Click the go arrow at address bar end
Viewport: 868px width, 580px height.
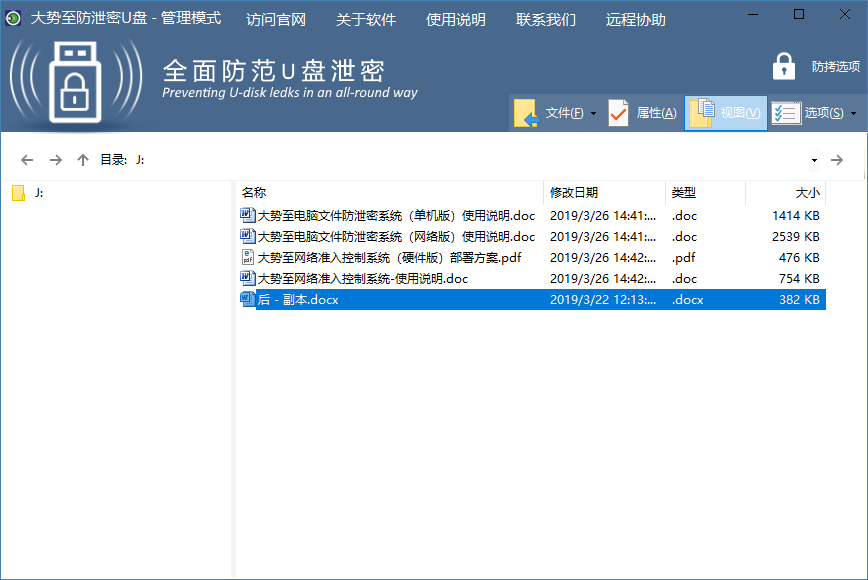point(837,160)
